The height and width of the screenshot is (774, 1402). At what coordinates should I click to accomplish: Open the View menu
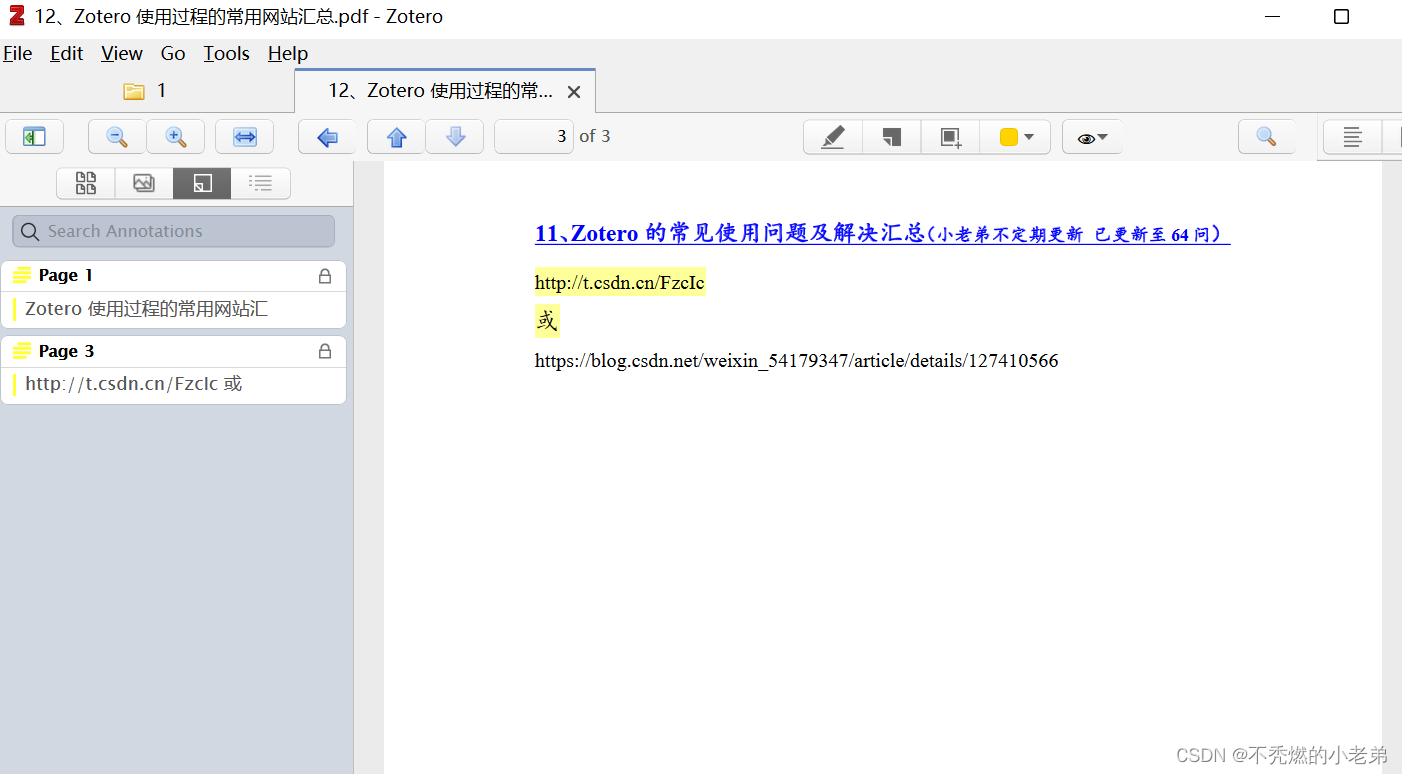[x=122, y=54]
